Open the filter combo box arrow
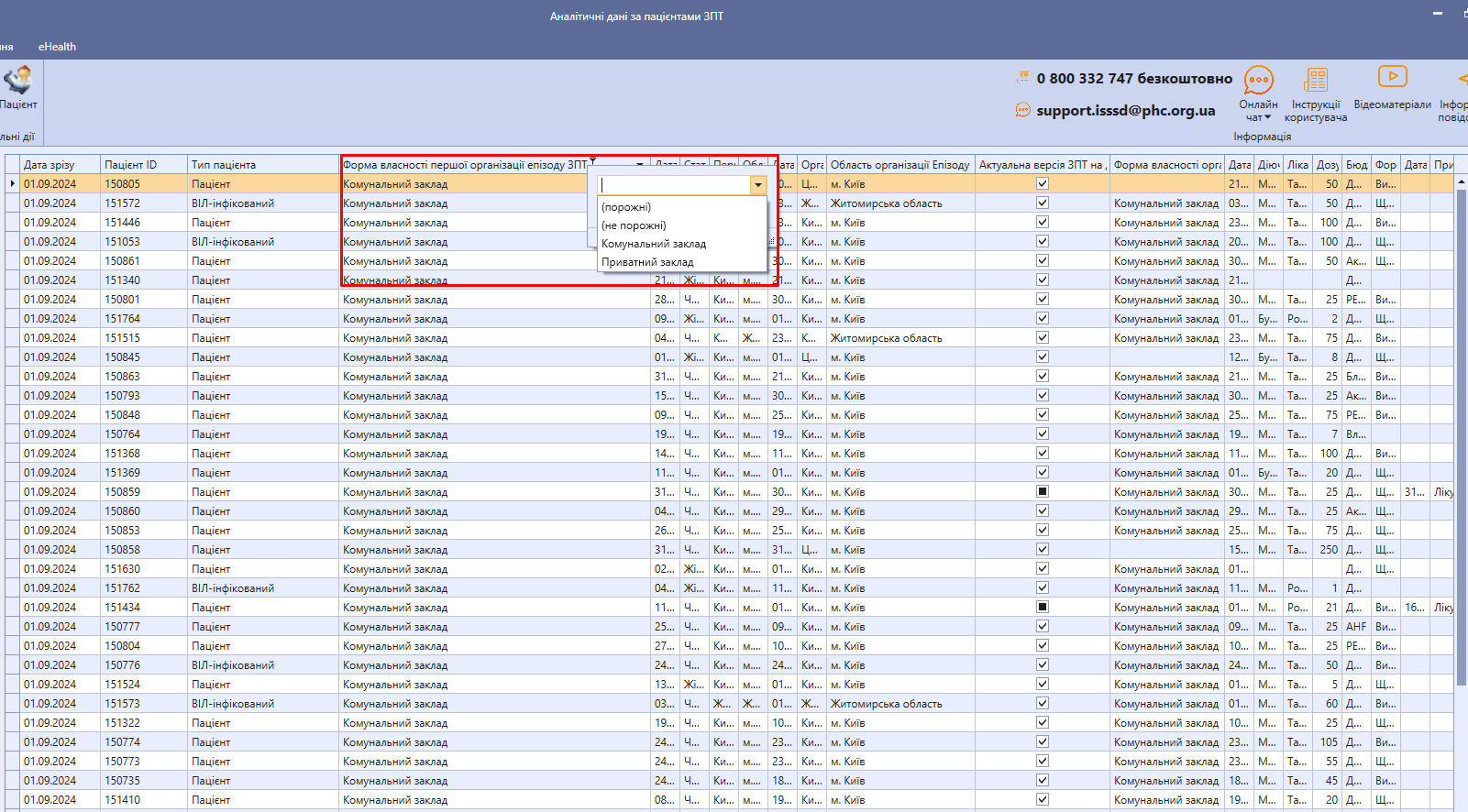Screen dimensions: 1468x812 point(758,185)
